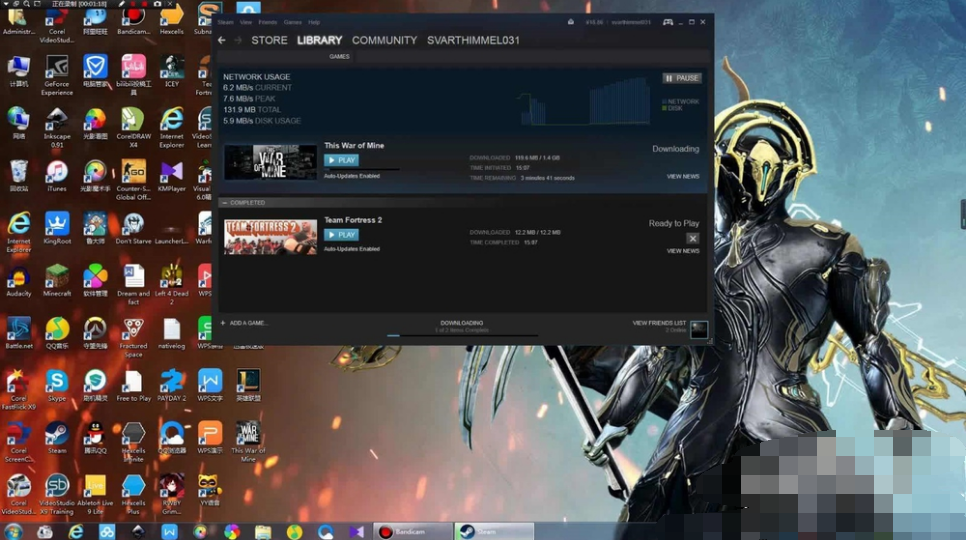Screen dimensions: 966x540
Task: Open Counter-Strike Global Offensive icon
Action: [133, 180]
